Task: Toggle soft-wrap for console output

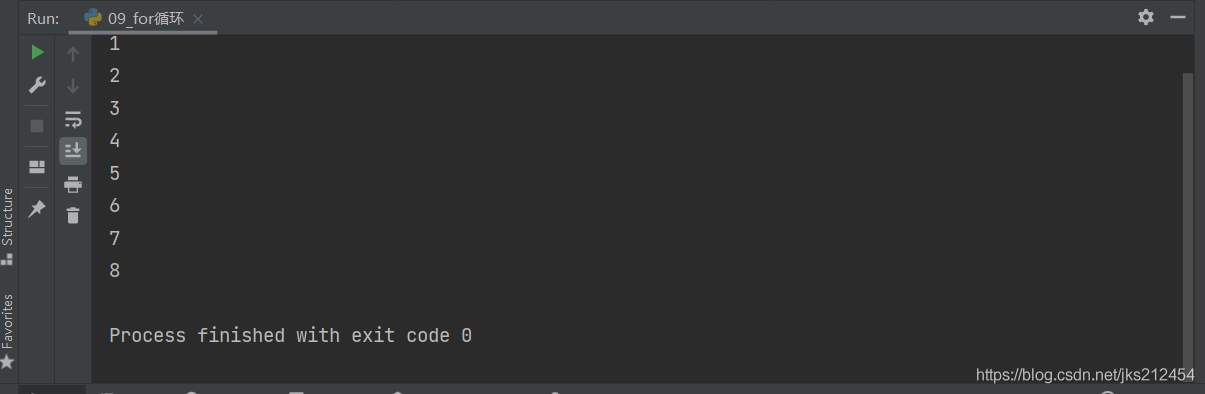Action: pos(73,120)
